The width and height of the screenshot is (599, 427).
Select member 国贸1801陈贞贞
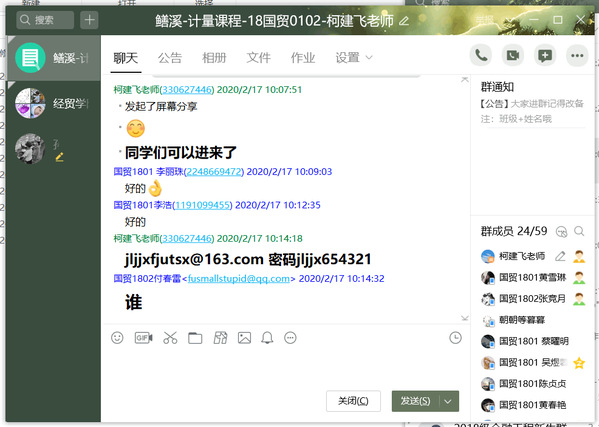(x=533, y=383)
